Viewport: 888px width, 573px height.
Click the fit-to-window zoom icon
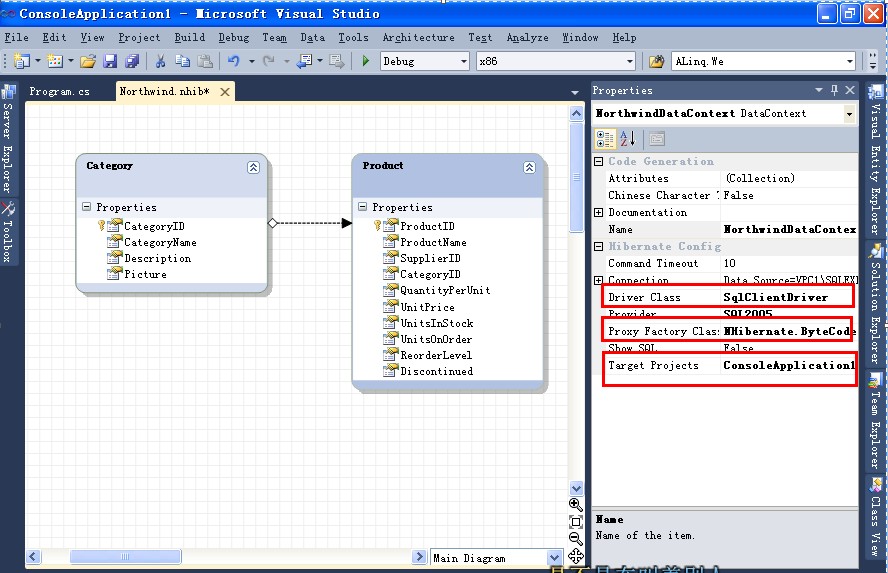[x=575, y=522]
